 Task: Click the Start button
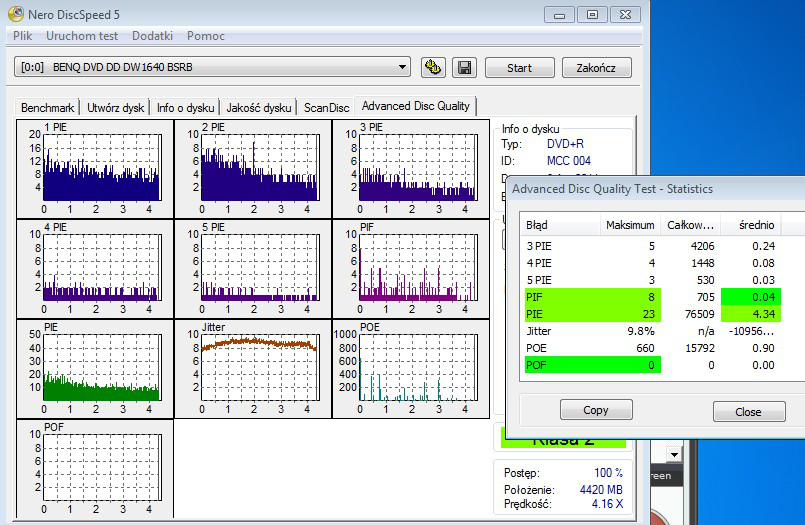pyautogui.click(x=520, y=68)
